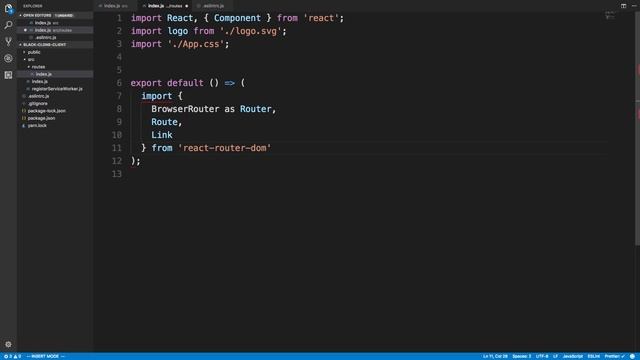Place cursor on 'react' string in line 1
Viewport: 640px width, 360px height.
pos(323,18)
